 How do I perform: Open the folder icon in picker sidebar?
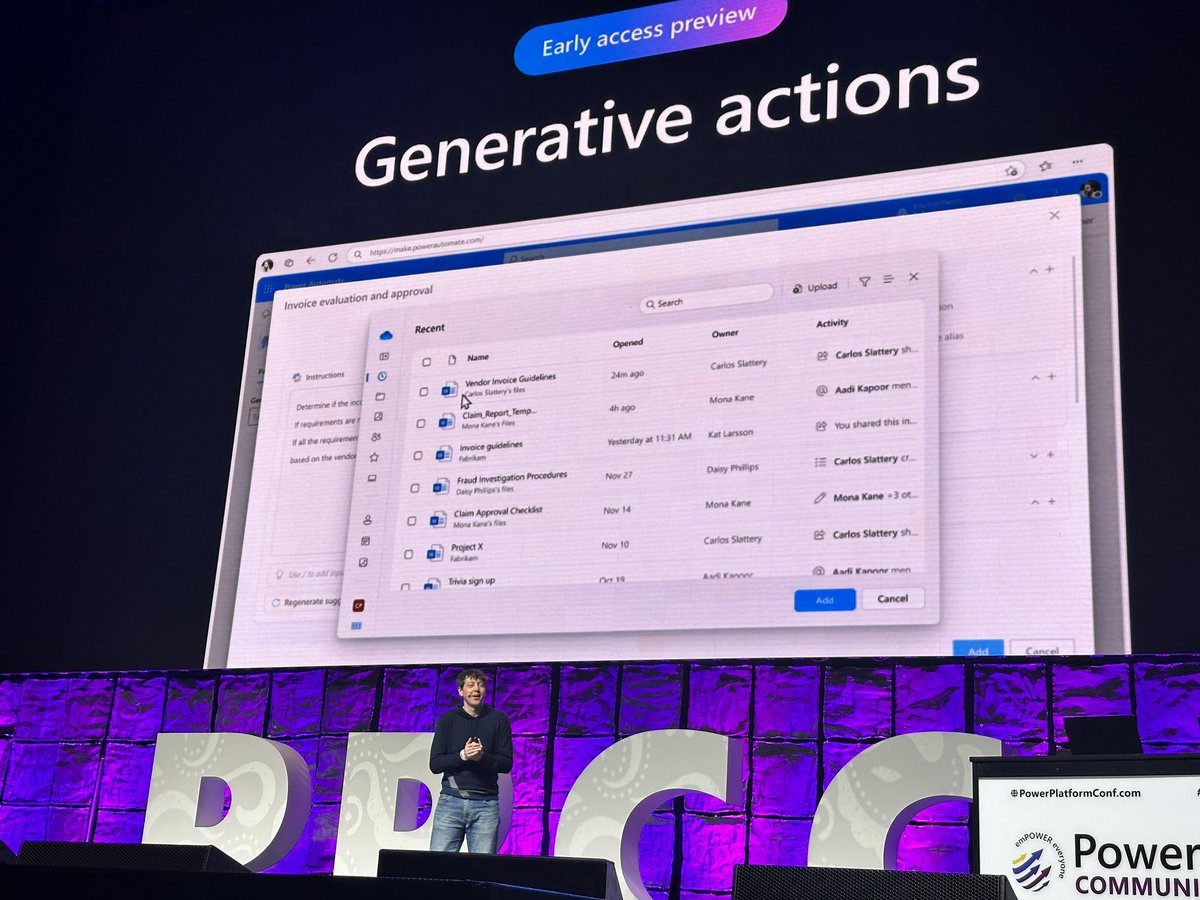(x=380, y=397)
